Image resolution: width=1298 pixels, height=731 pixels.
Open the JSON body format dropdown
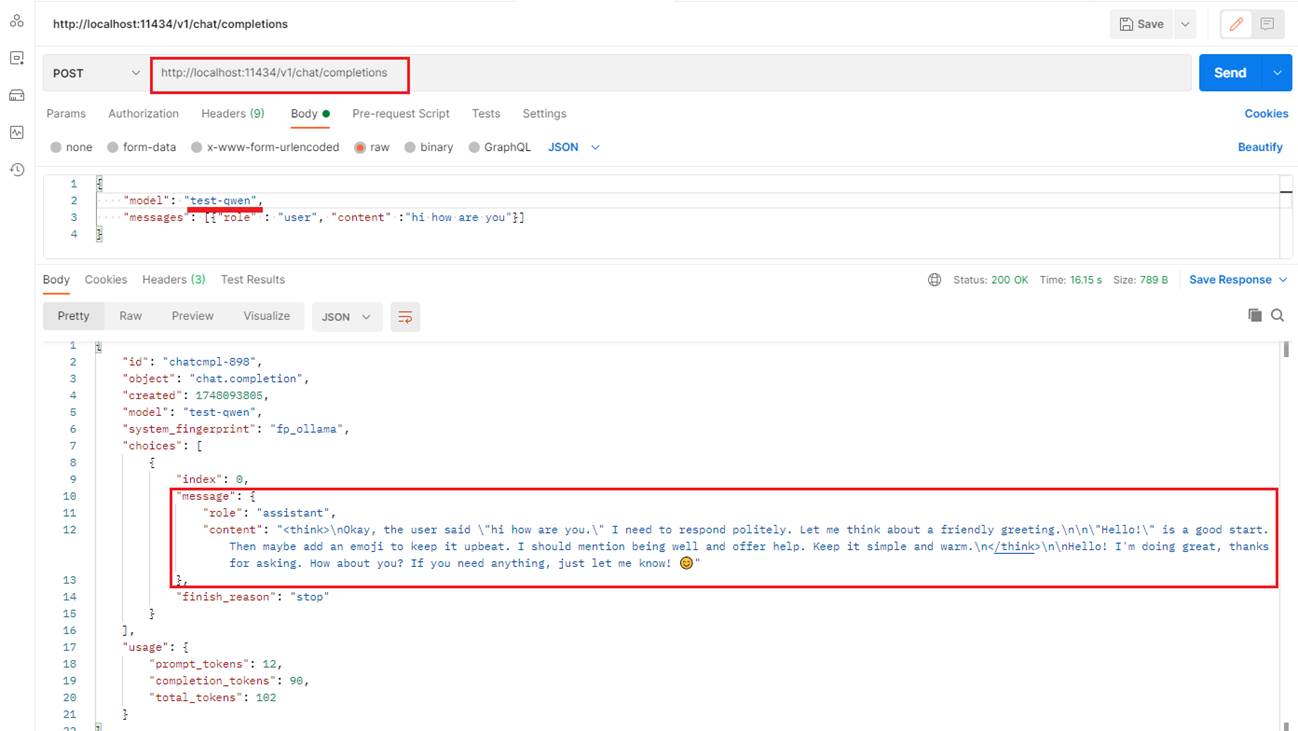click(x=574, y=147)
